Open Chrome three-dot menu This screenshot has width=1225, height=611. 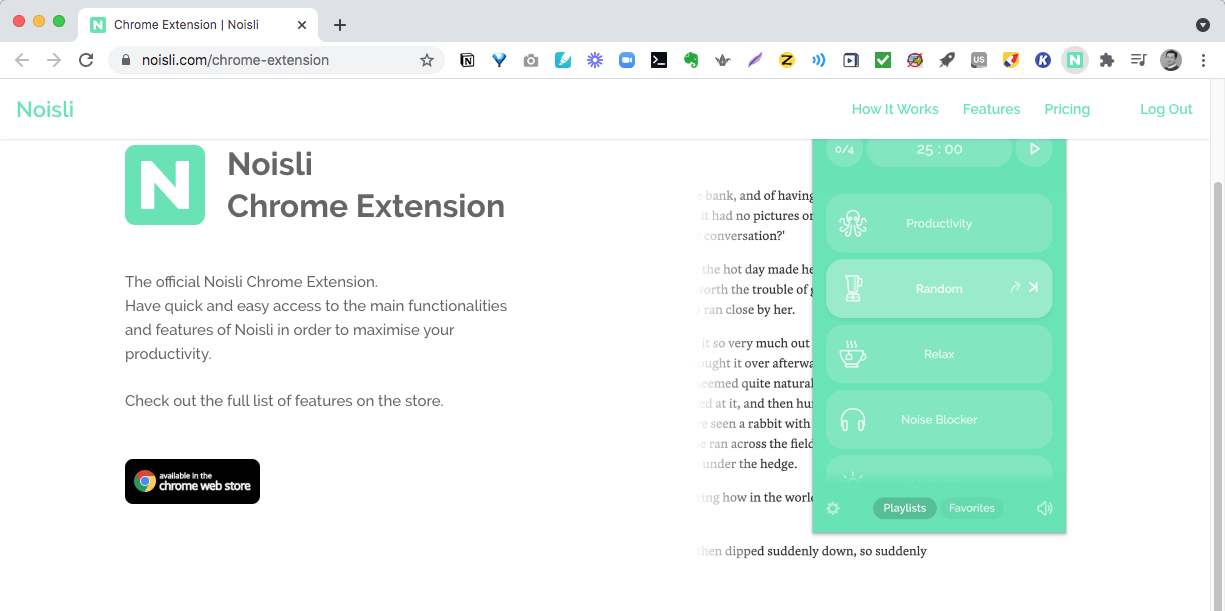point(1203,60)
